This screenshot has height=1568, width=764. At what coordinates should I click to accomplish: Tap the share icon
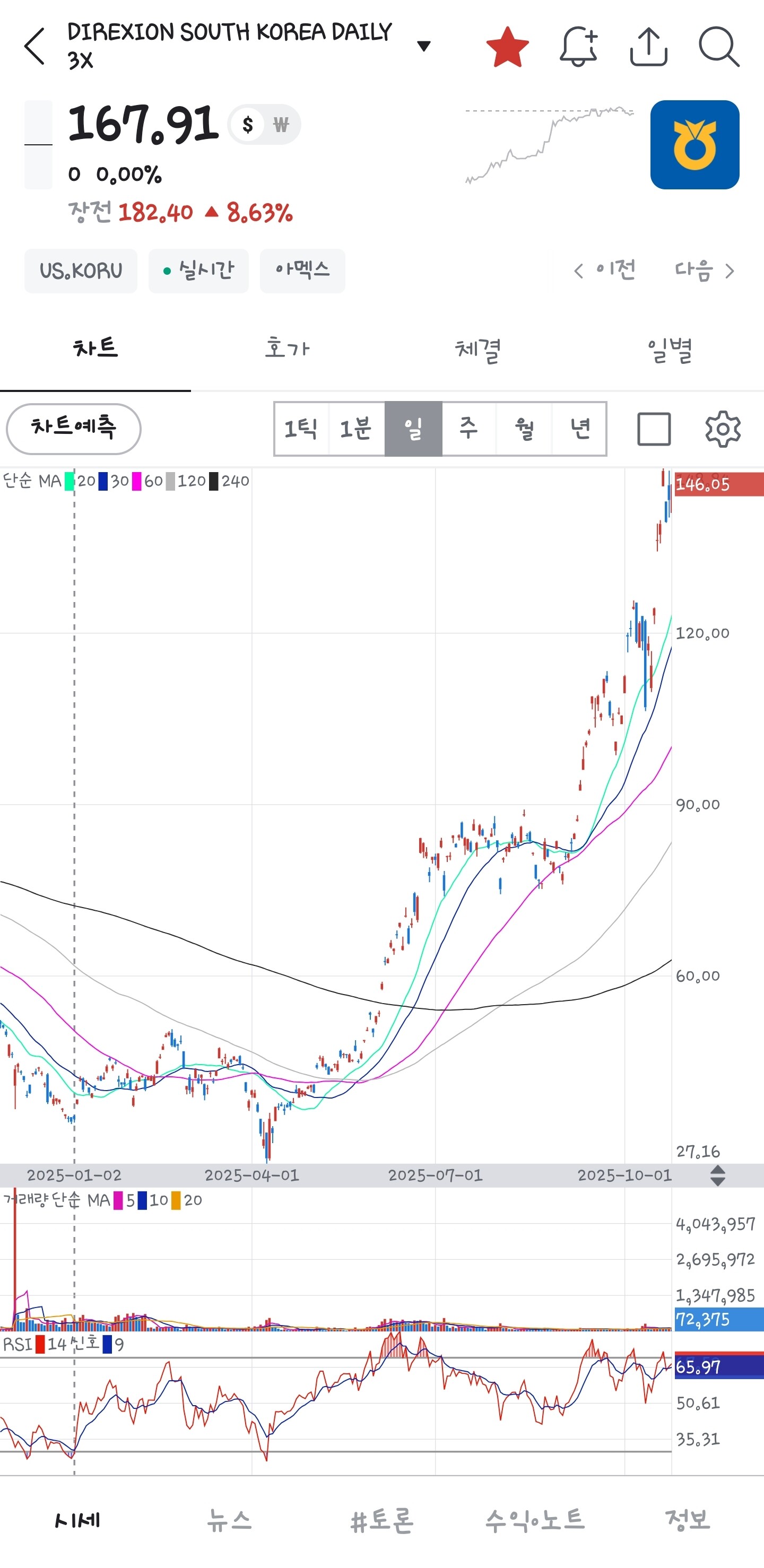click(x=648, y=46)
